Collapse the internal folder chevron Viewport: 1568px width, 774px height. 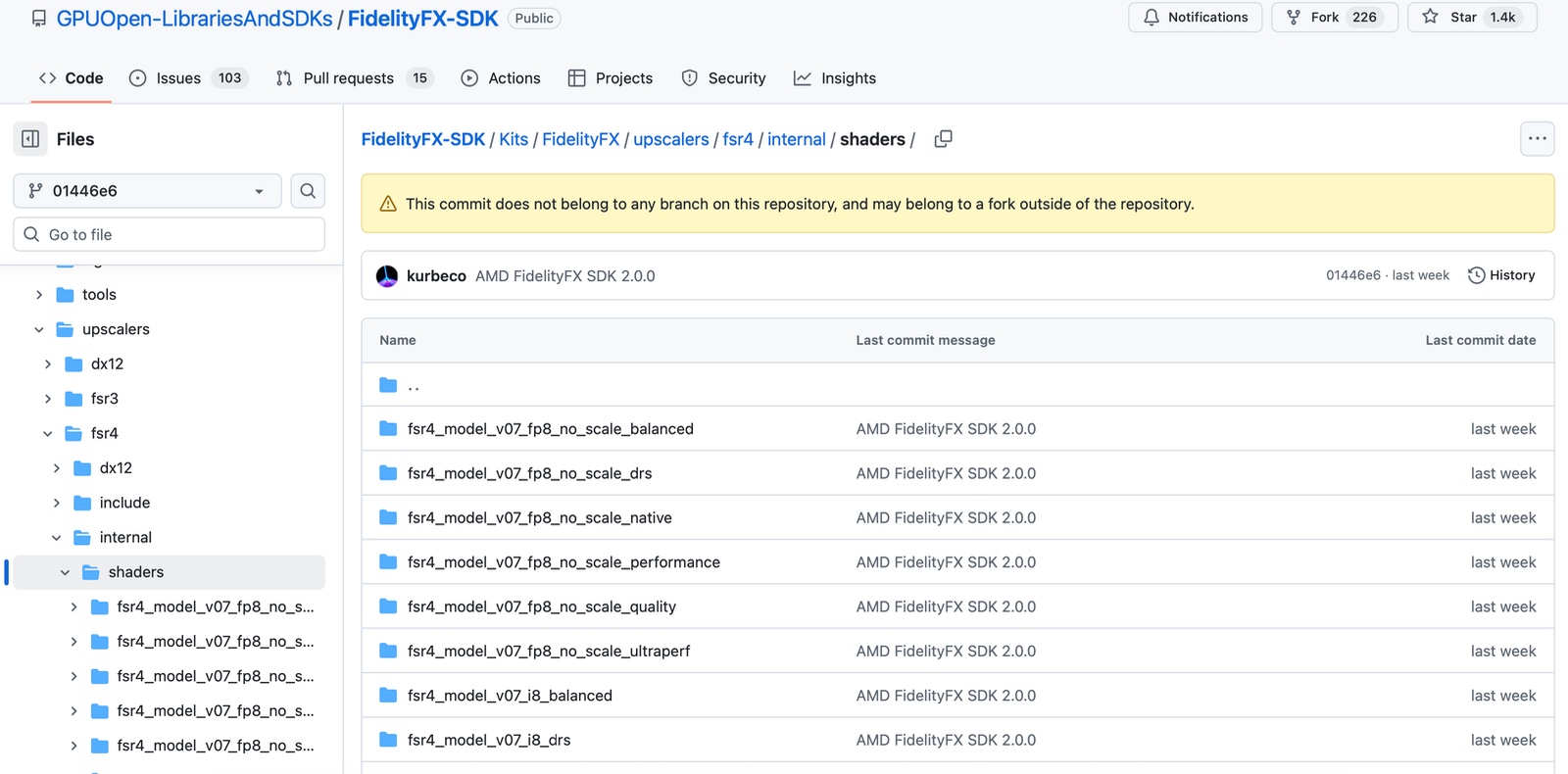click(x=57, y=538)
